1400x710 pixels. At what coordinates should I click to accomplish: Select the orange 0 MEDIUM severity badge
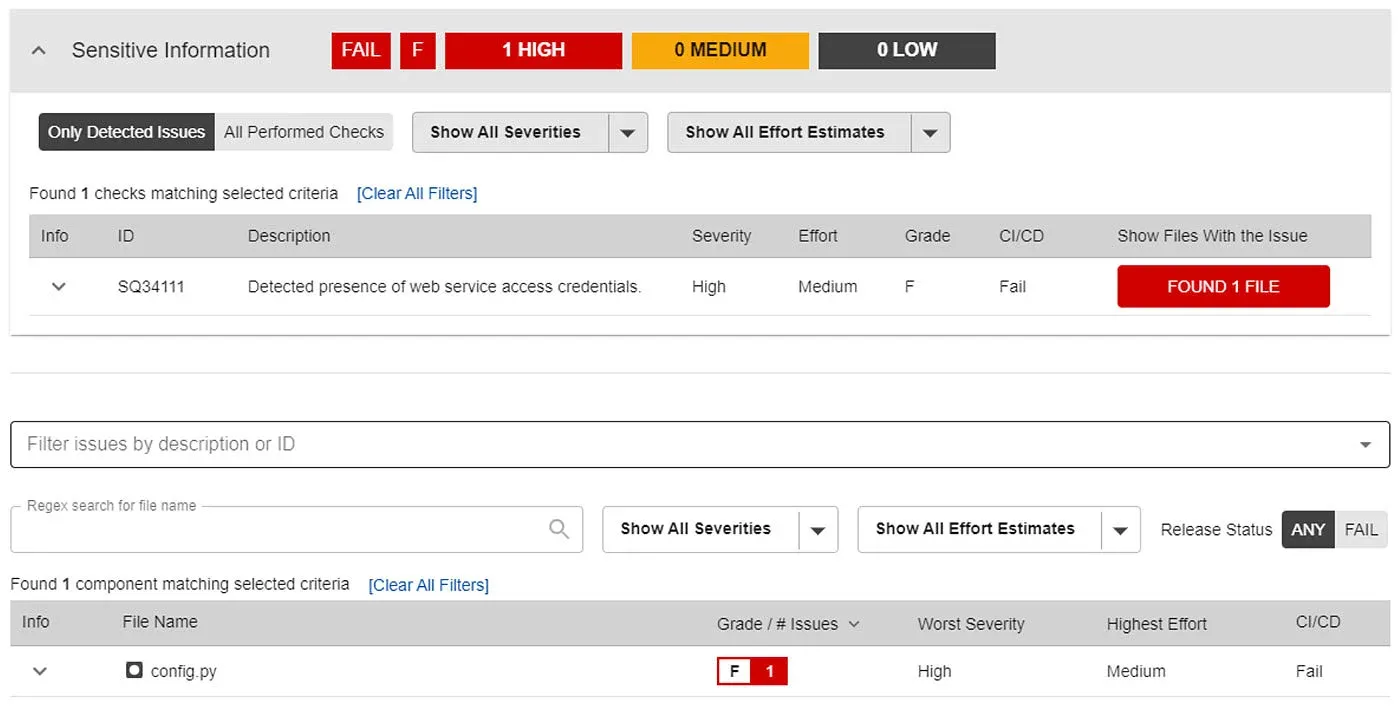(x=720, y=50)
